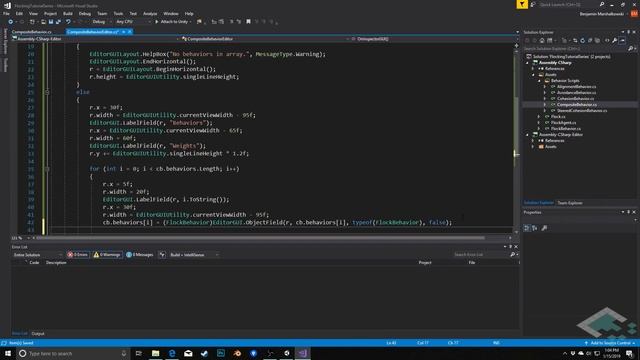Click the Solution Explorer Show All Files icon

pyautogui.click(x=598, y=40)
